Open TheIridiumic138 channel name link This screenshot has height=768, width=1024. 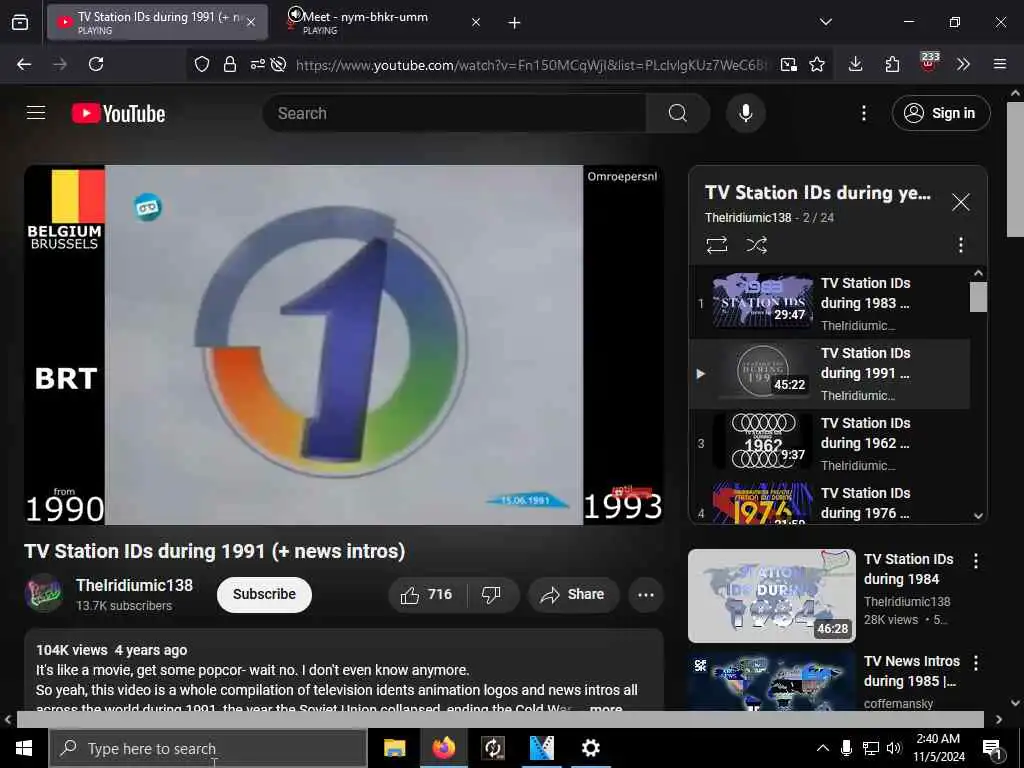coord(134,585)
